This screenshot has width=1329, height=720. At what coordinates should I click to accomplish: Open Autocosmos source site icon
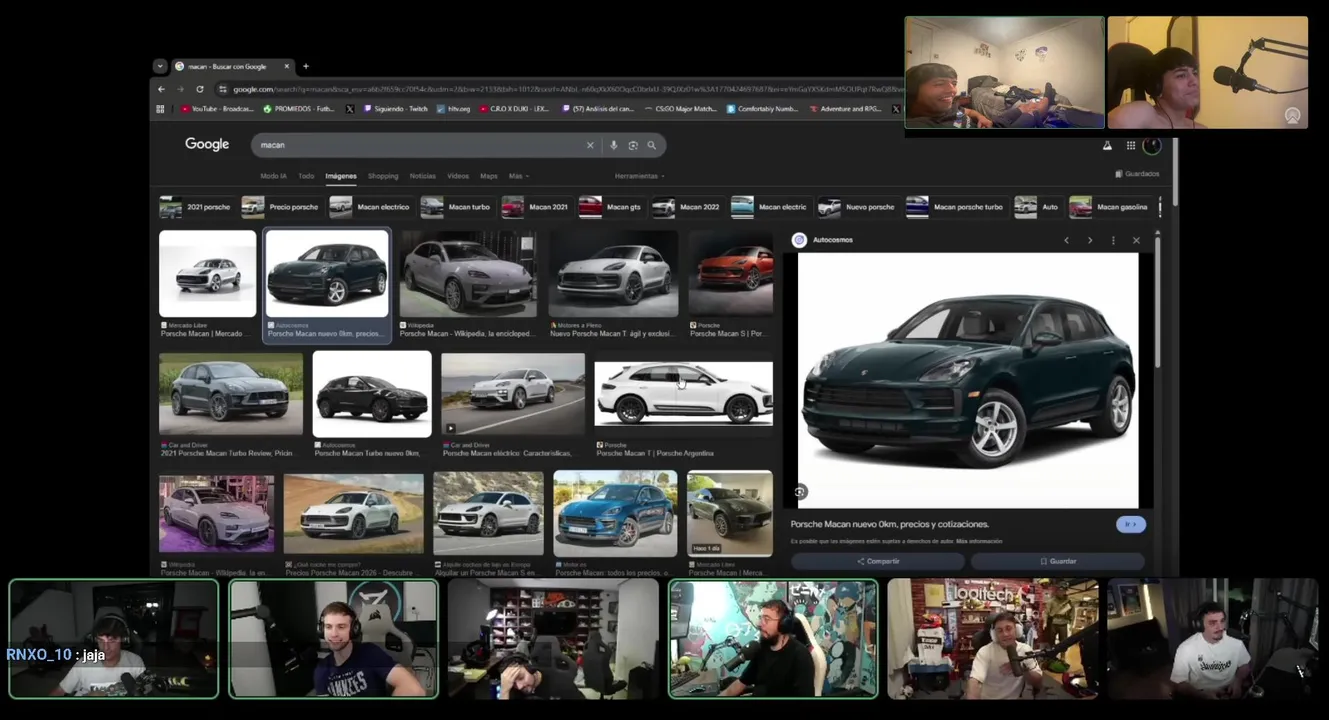coord(799,240)
